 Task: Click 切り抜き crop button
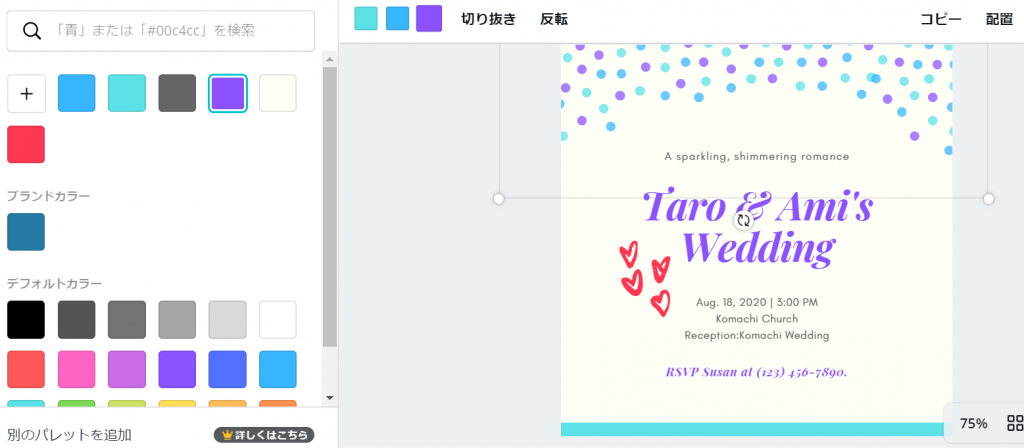(488, 19)
